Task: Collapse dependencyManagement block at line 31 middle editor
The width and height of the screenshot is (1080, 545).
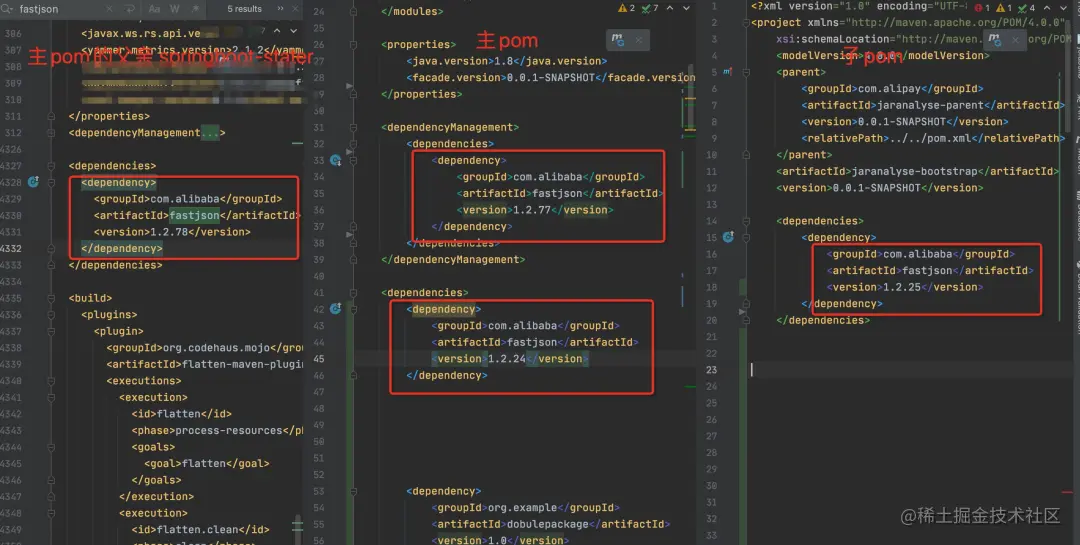Action: (353, 127)
